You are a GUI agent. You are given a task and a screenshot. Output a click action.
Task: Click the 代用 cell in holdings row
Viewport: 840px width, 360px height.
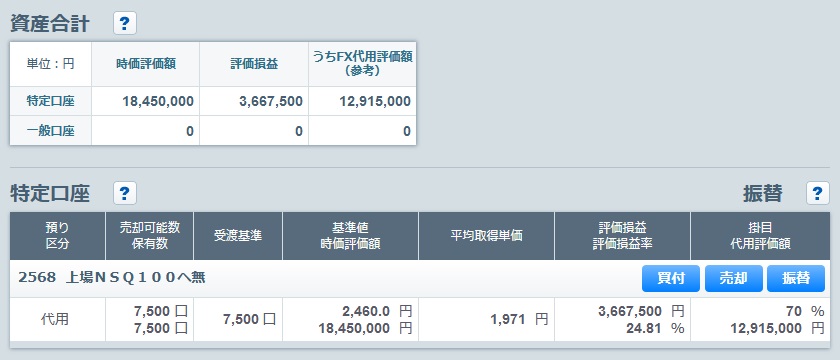click(55, 320)
